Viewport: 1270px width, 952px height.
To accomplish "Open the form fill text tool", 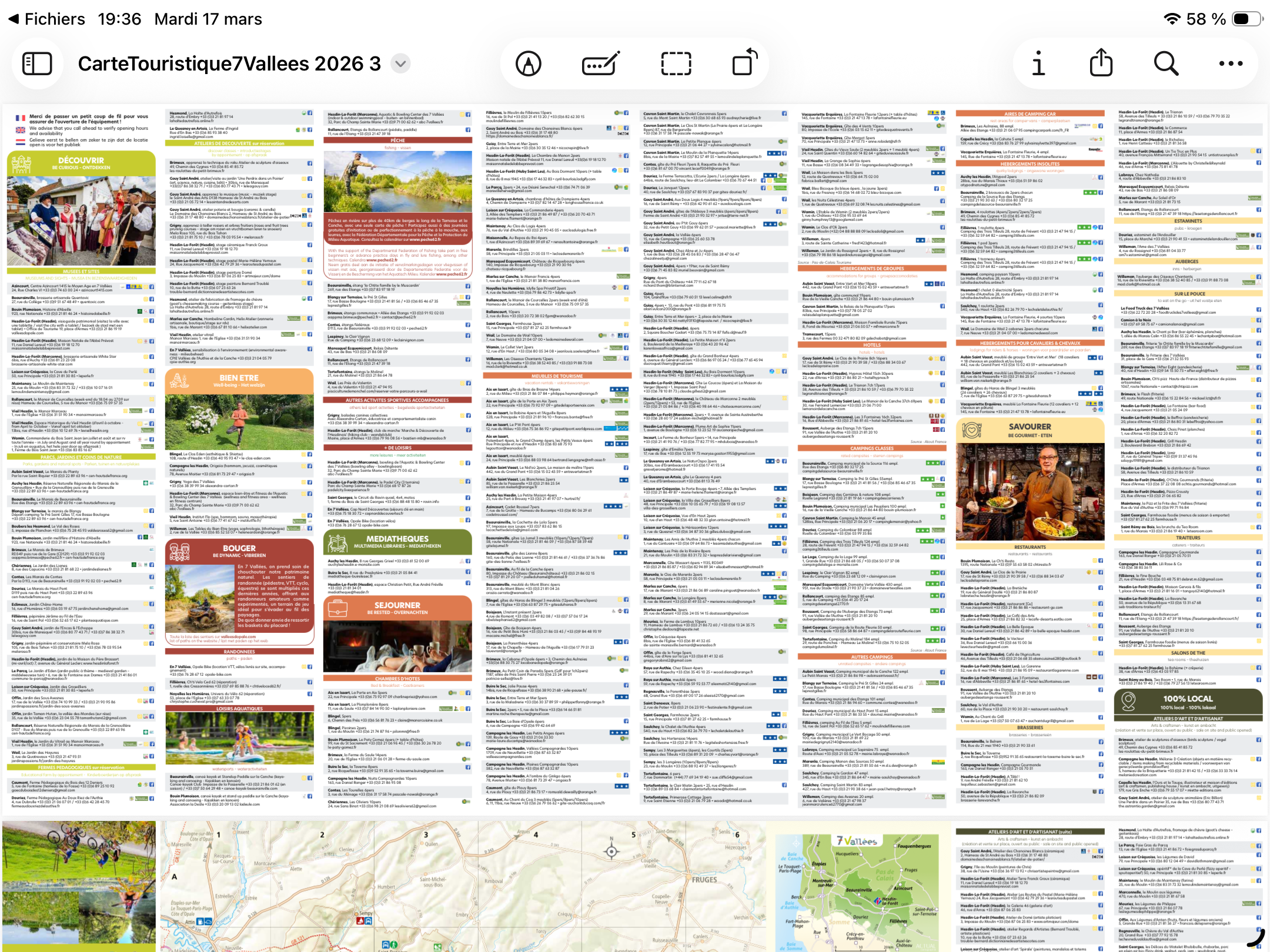I will (600, 63).
